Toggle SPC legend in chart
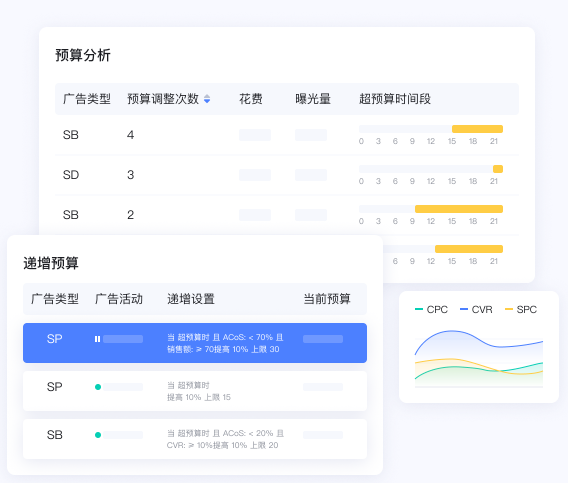The width and height of the screenshot is (568, 483). pyautogui.click(x=521, y=309)
